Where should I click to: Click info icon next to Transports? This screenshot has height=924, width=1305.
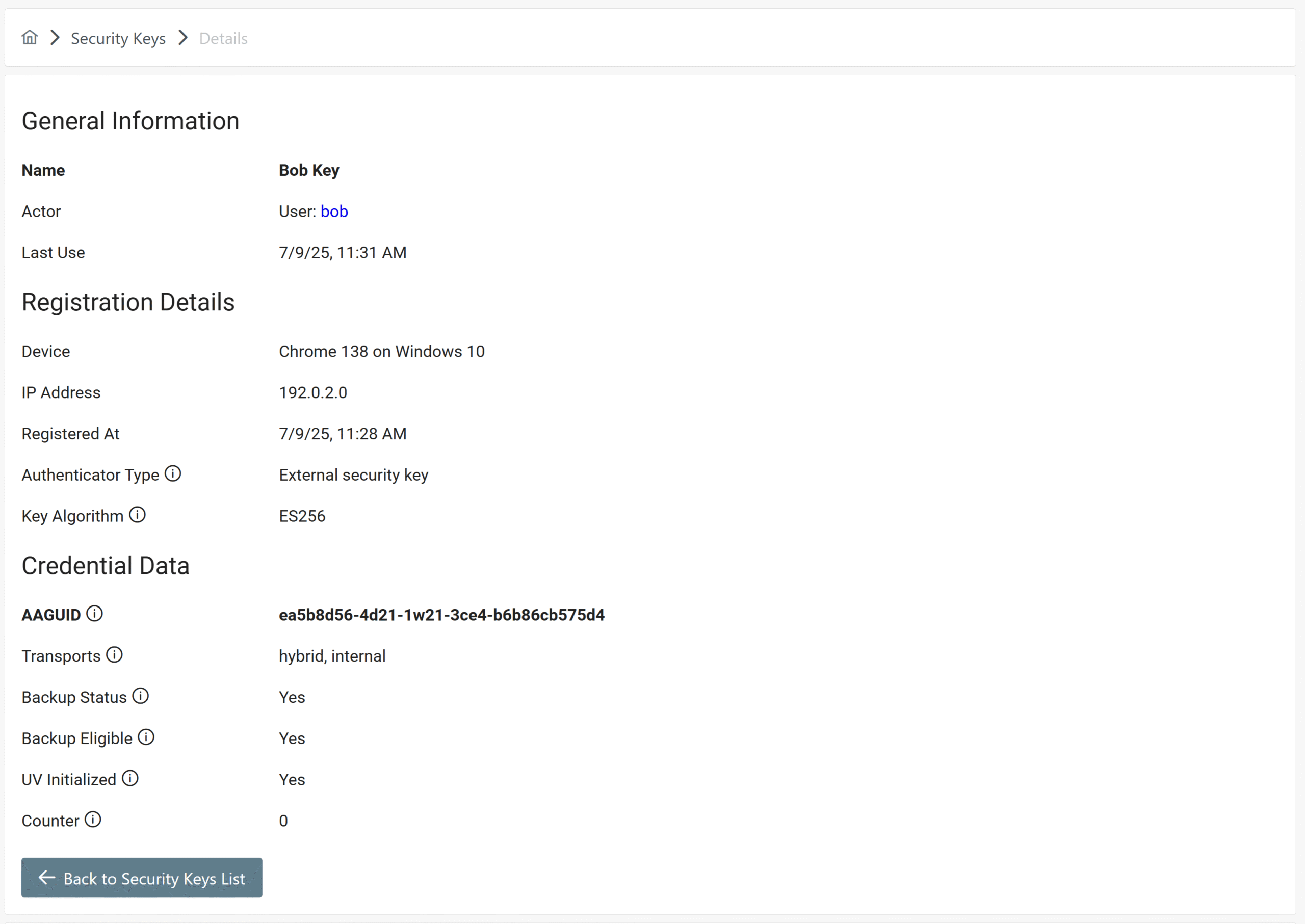114,654
